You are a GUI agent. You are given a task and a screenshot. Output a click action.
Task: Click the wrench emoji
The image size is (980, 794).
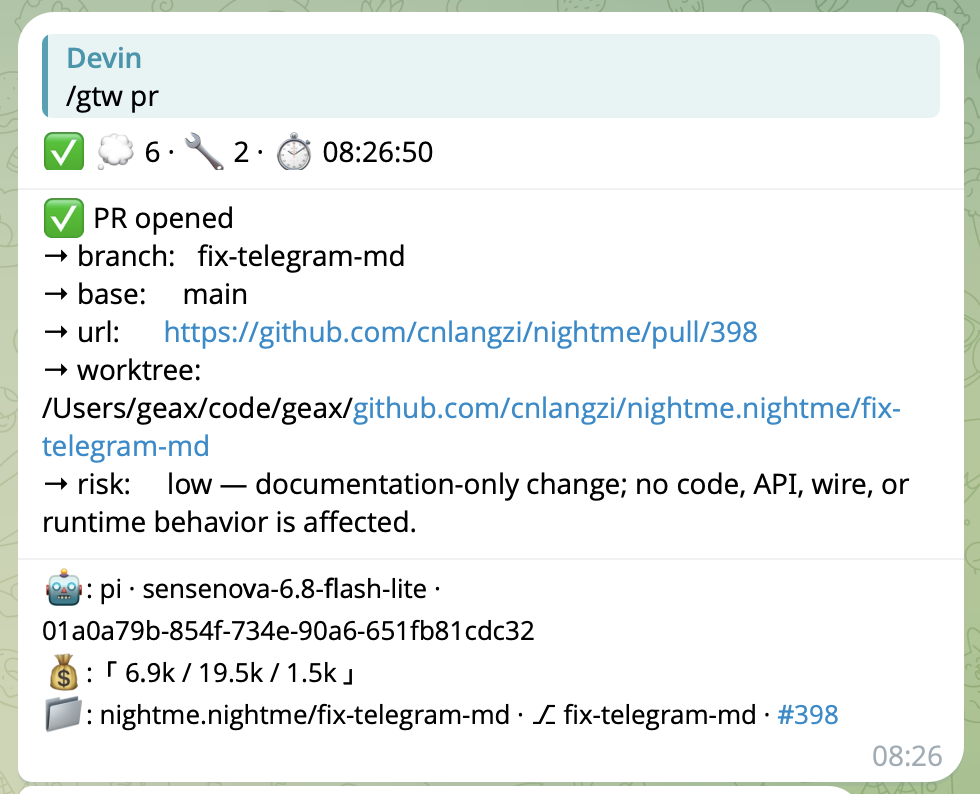point(204,152)
